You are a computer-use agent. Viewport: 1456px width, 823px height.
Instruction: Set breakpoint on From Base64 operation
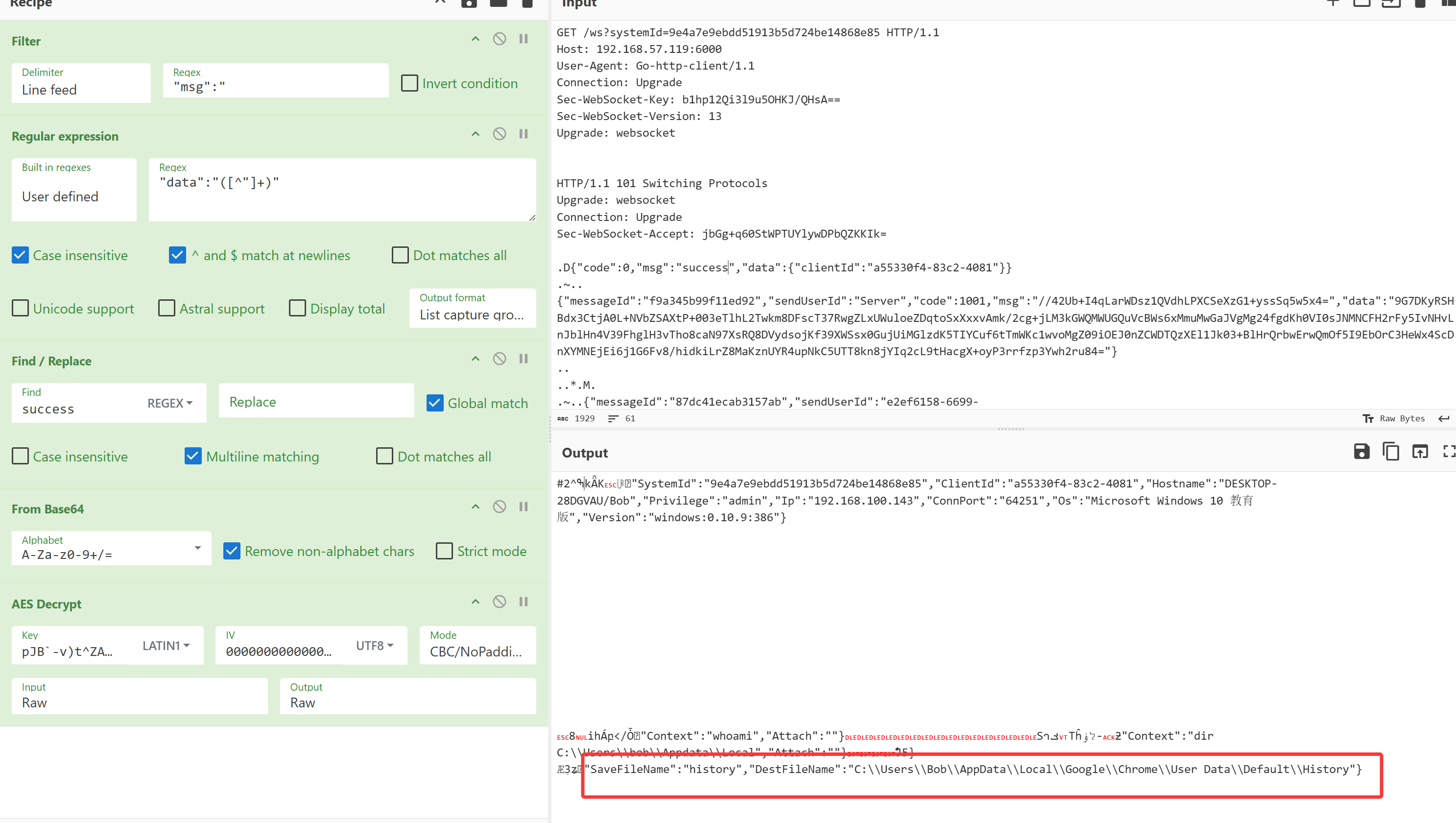coord(524,507)
